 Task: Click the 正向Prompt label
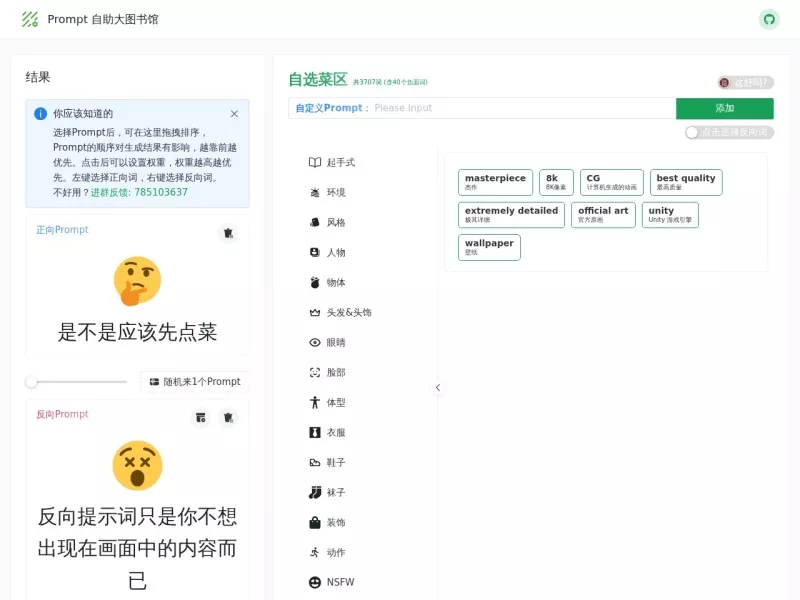pos(62,230)
